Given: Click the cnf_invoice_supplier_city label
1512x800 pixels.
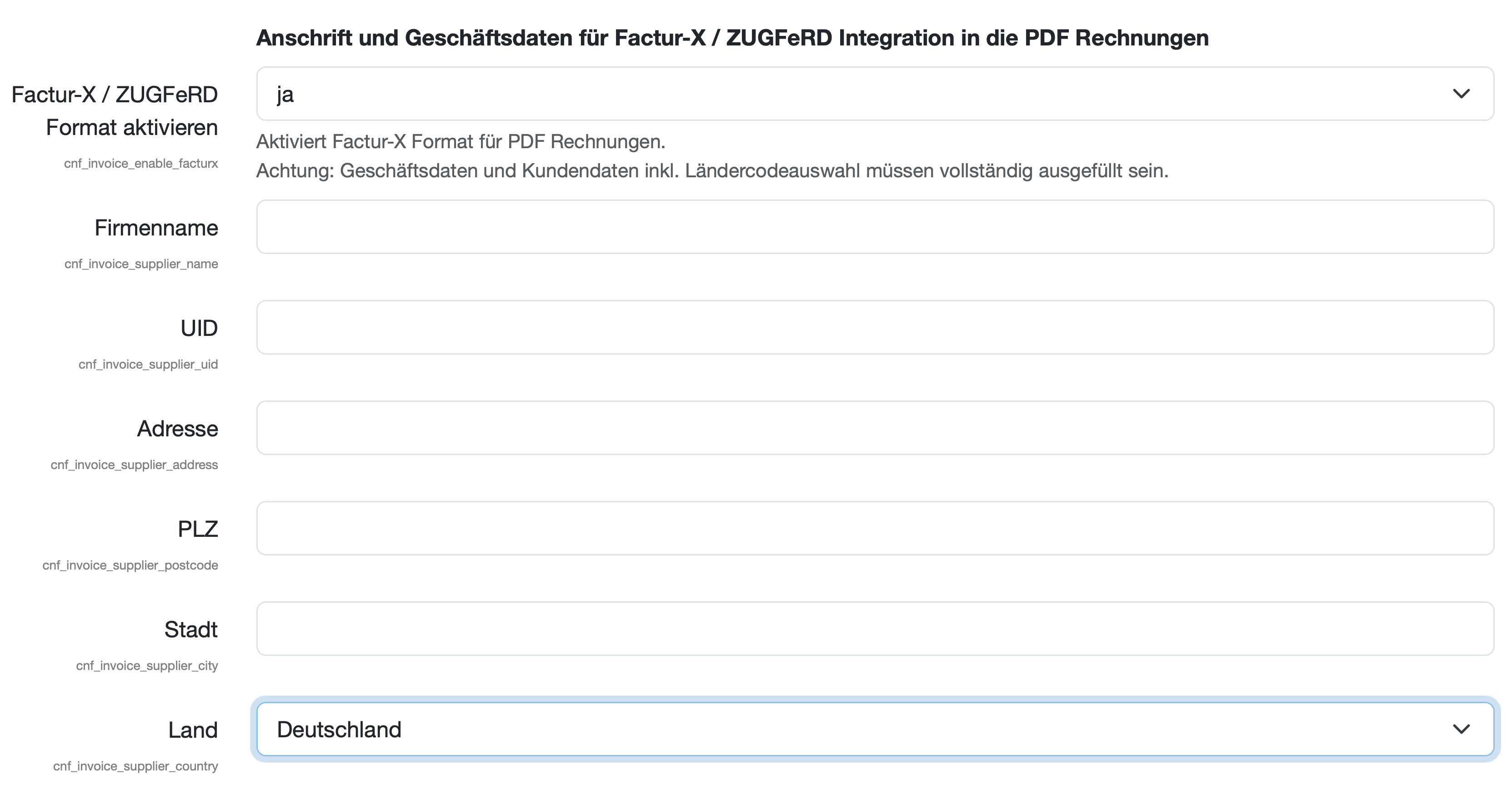Looking at the screenshot, I should point(146,665).
